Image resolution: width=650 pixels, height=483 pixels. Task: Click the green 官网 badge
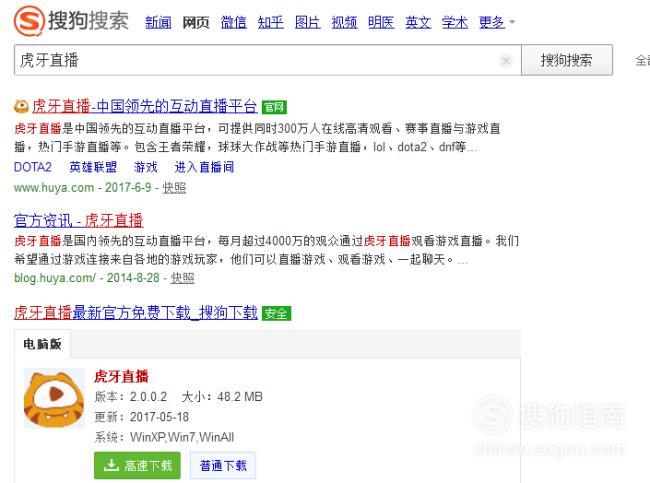[x=274, y=107]
